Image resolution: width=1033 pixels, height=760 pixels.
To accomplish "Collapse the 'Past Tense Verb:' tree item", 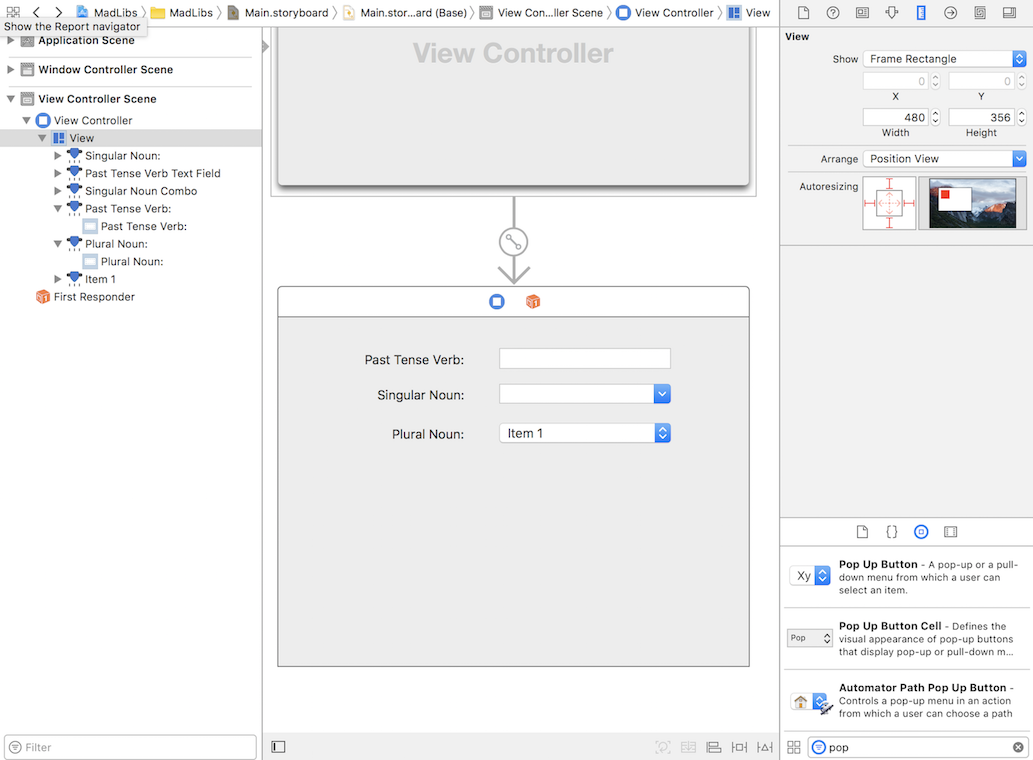I will pos(58,208).
